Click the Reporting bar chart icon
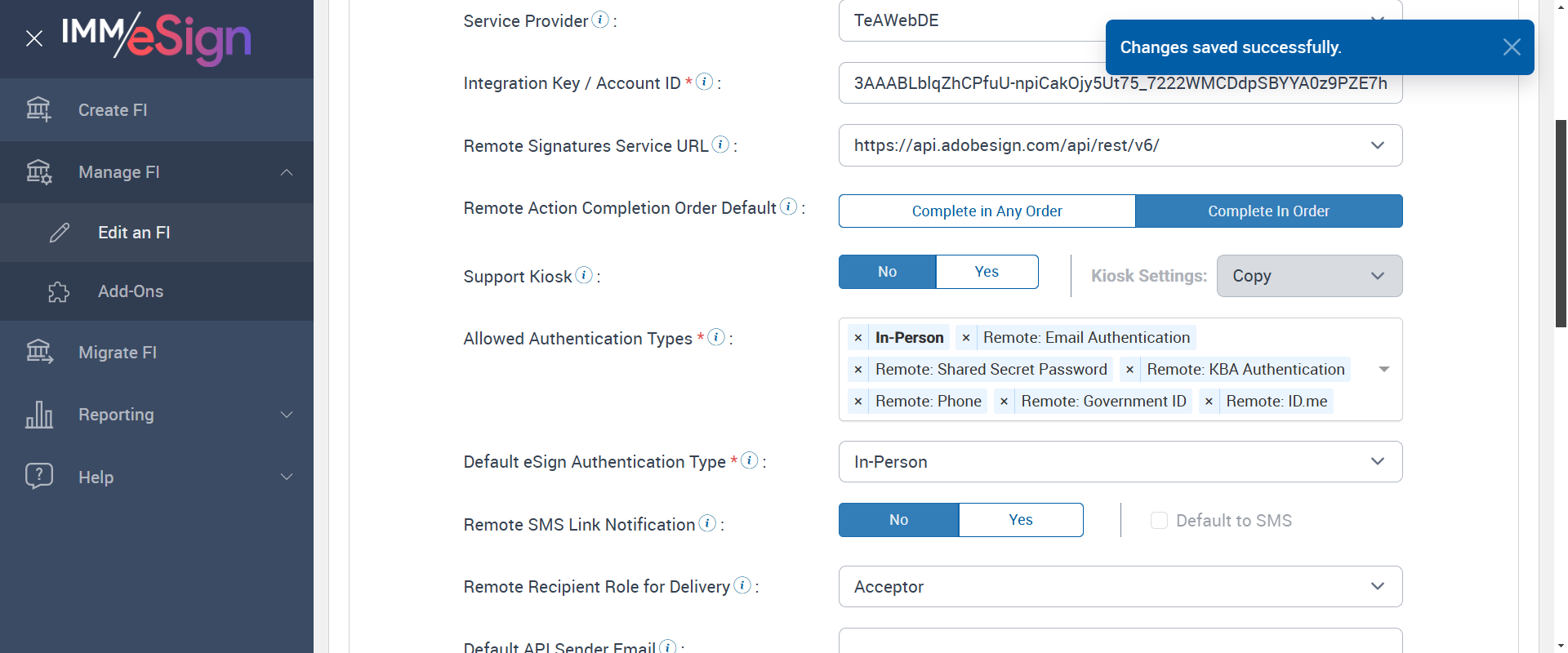 [39, 415]
